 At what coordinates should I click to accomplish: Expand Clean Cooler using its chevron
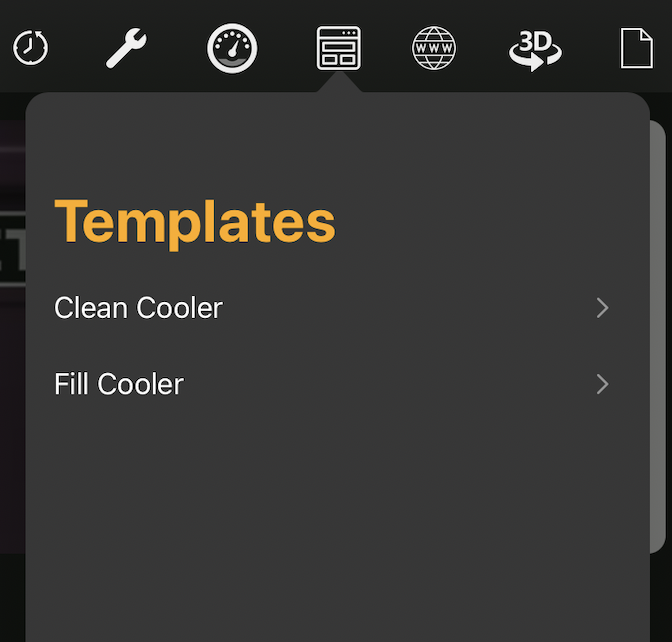point(603,308)
